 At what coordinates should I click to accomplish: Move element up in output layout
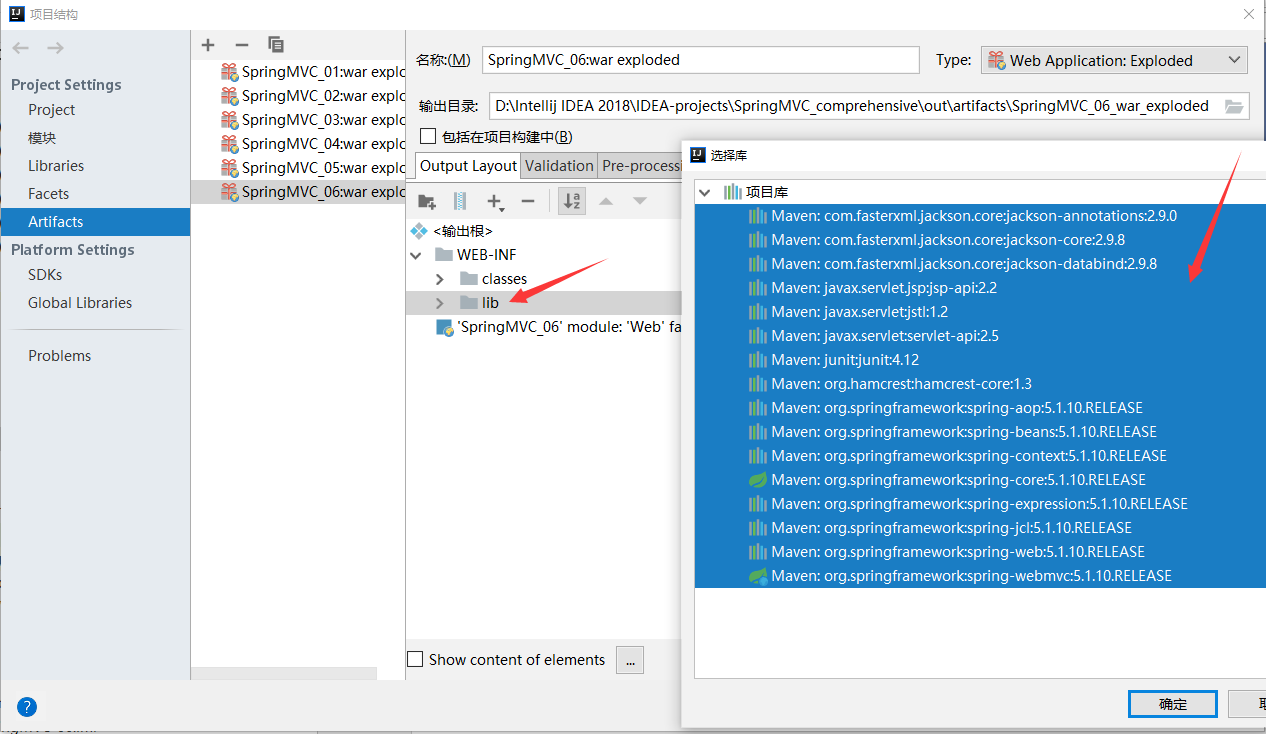(605, 201)
